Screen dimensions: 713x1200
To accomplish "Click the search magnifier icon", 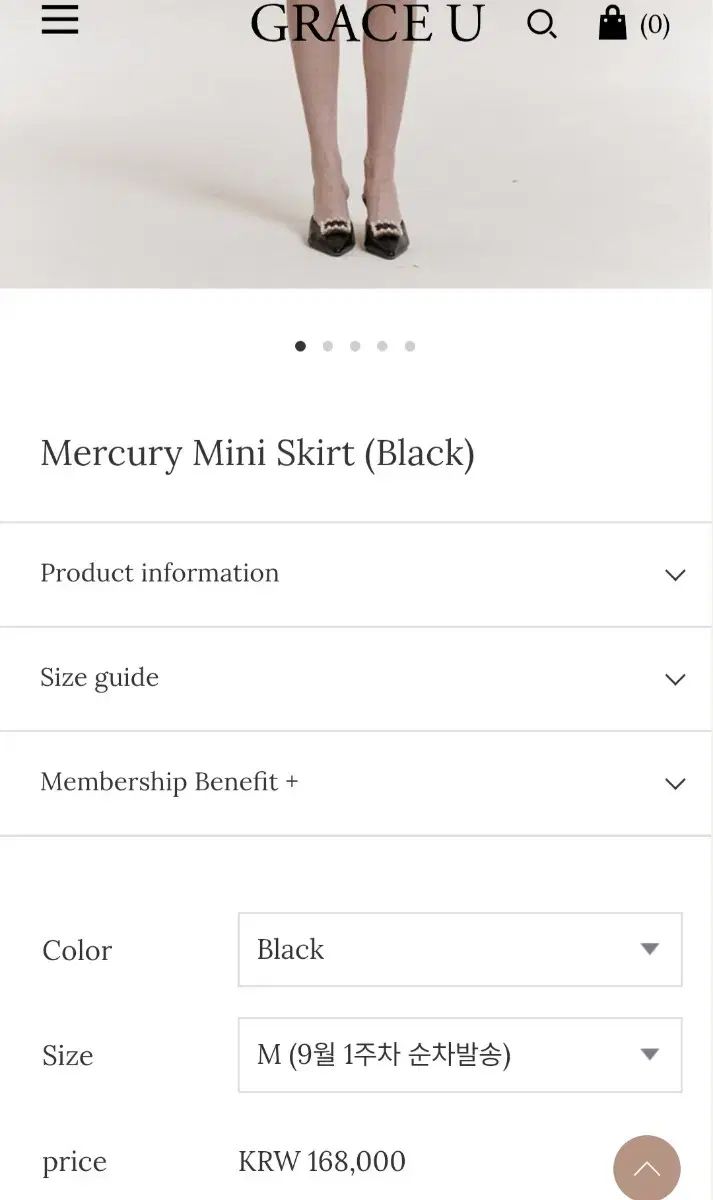I will tap(541, 24).
